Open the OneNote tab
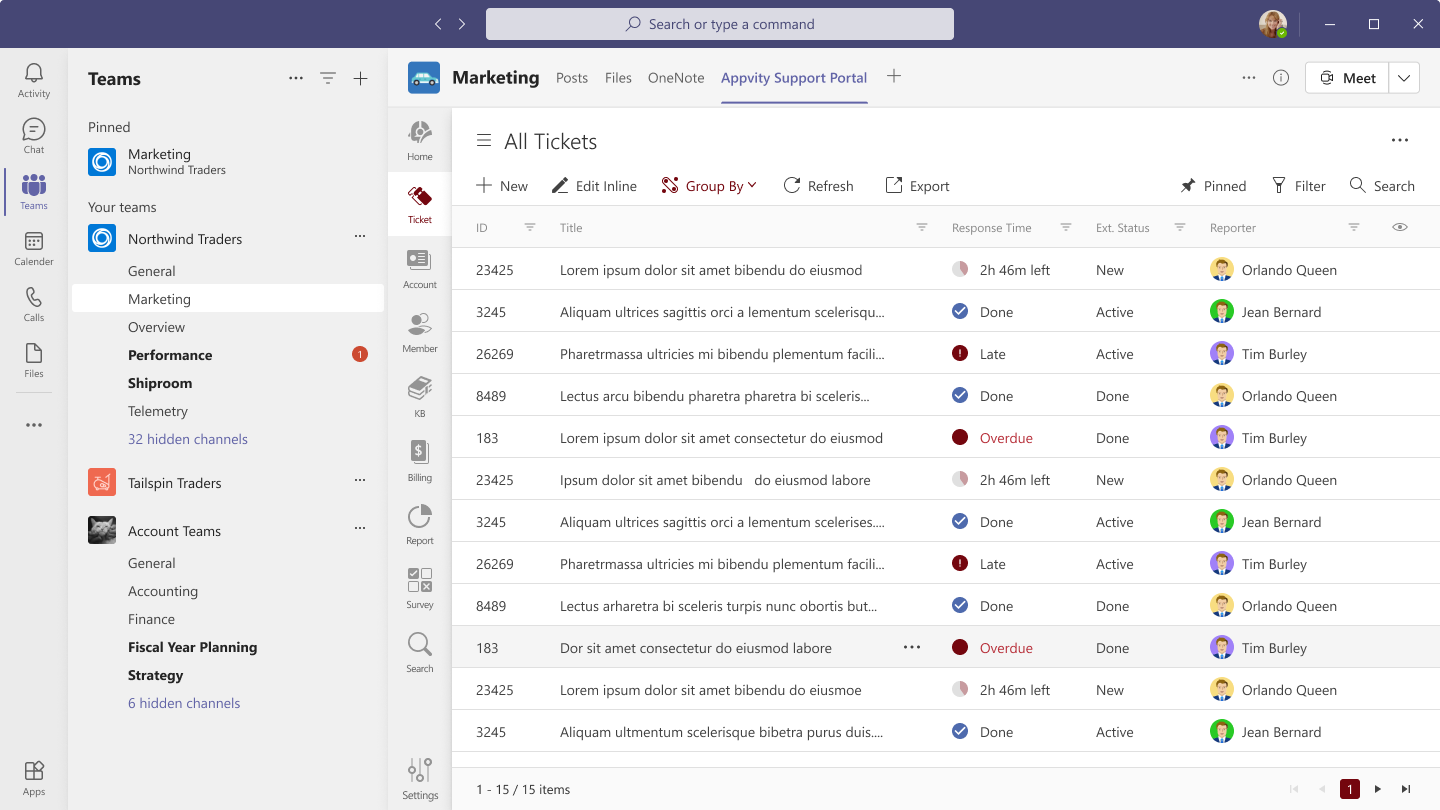Viewport: 1440px width, 810px height. point(675,77)
